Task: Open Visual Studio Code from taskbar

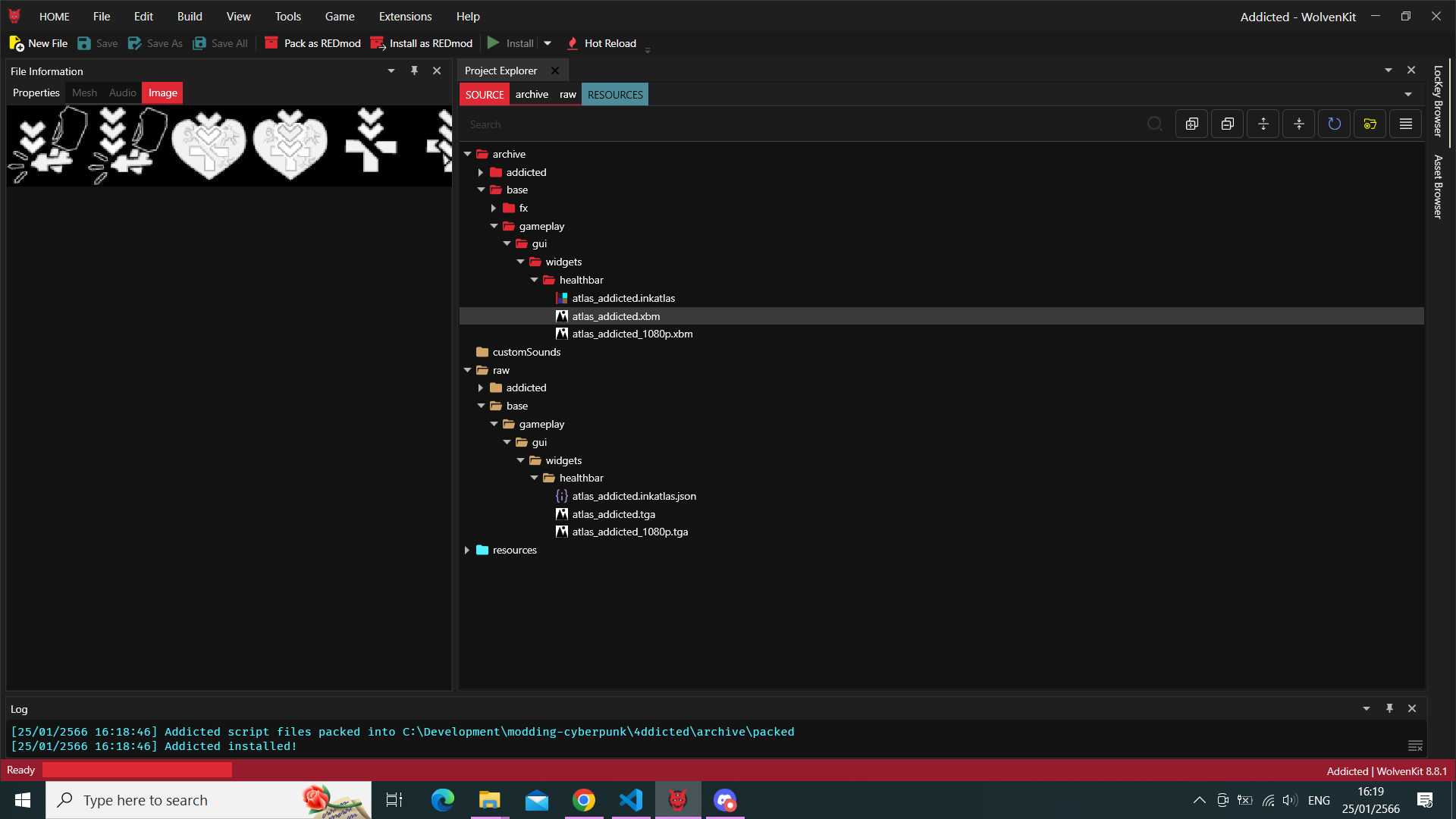Action: pyautogui.click(x=631, y=800)
